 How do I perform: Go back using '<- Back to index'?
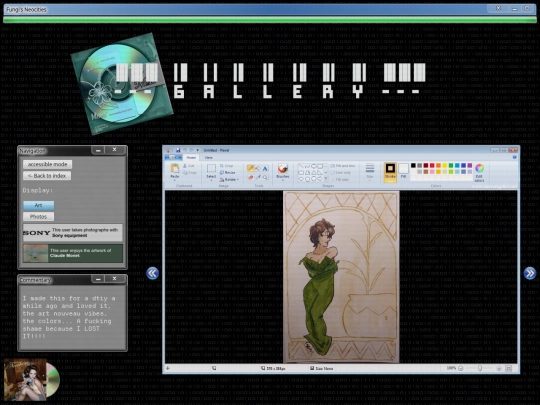(47, 176)
